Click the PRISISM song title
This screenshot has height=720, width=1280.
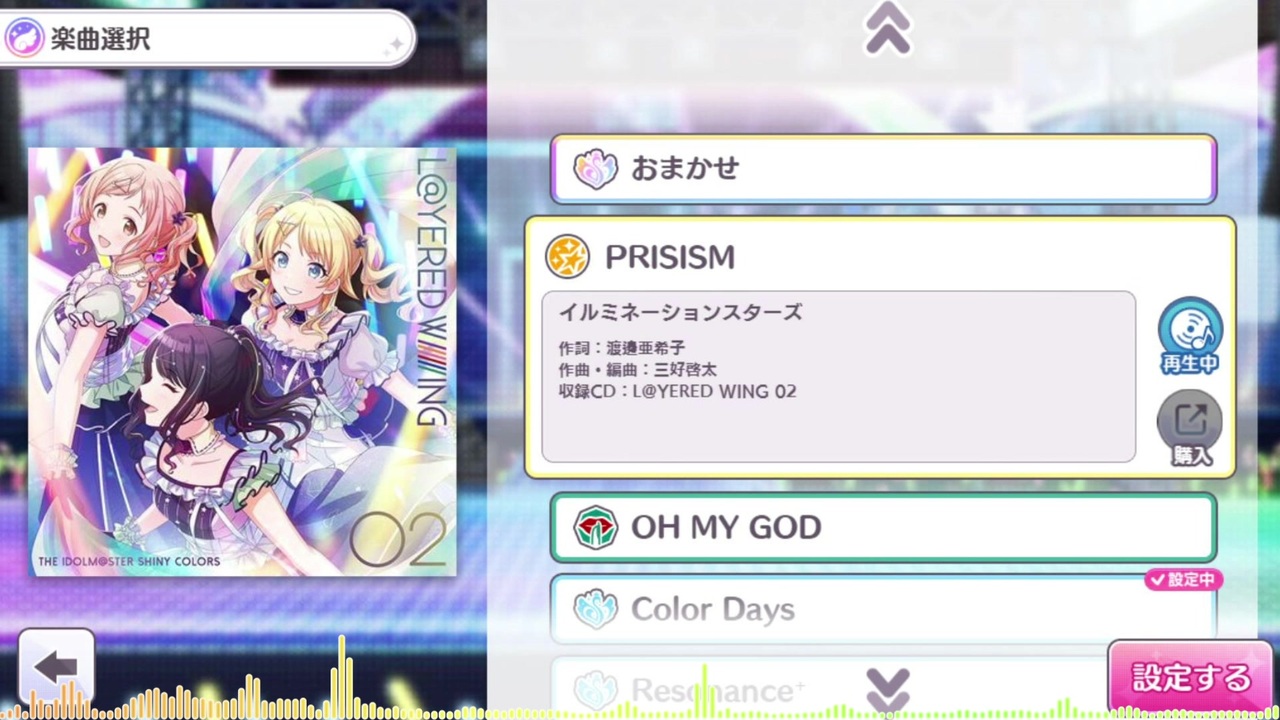click(670, 257)
